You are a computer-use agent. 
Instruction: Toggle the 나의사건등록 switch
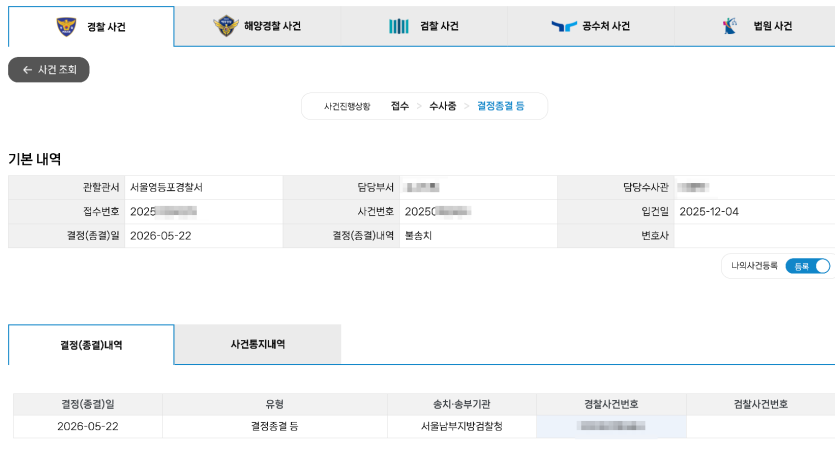click(x=808, y=266)
